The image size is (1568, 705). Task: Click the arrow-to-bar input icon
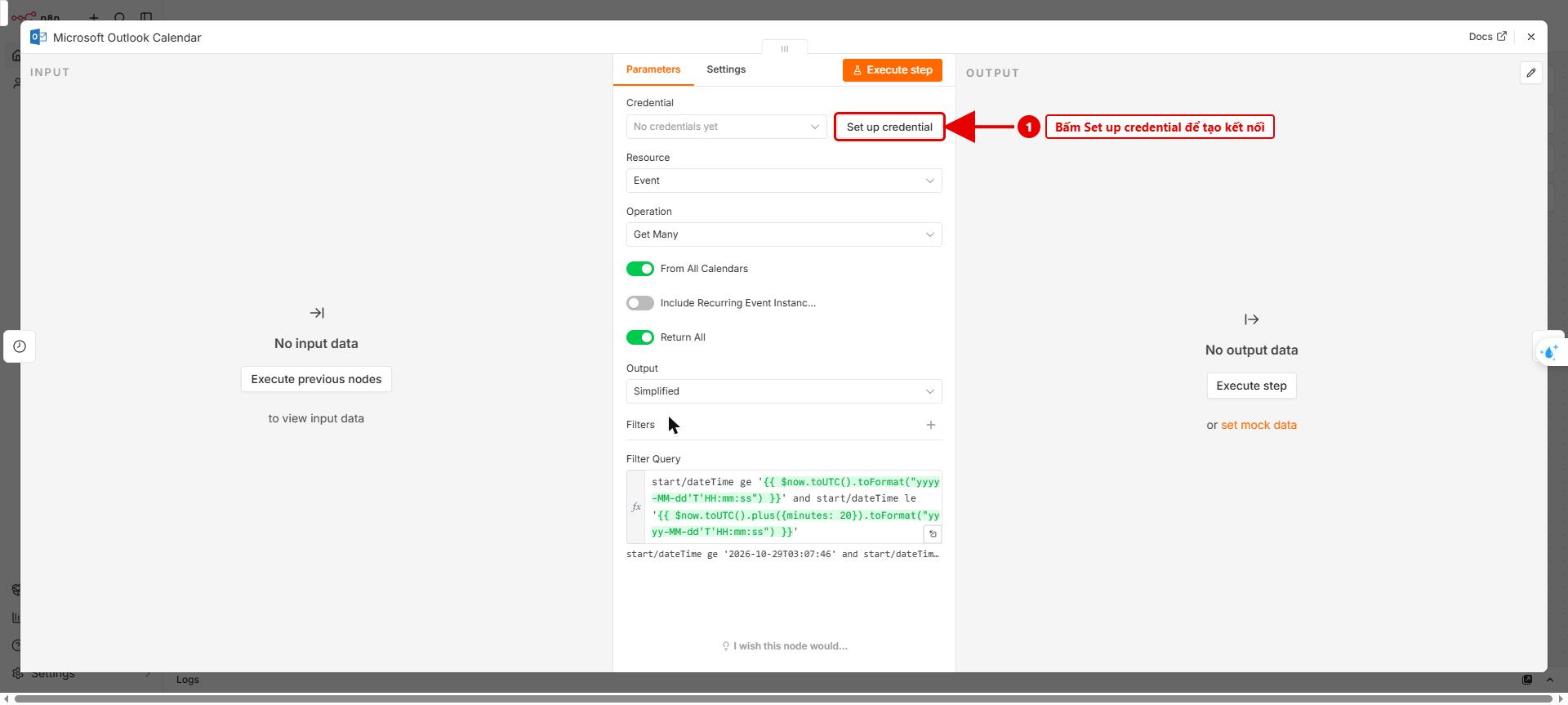(316, 313)
